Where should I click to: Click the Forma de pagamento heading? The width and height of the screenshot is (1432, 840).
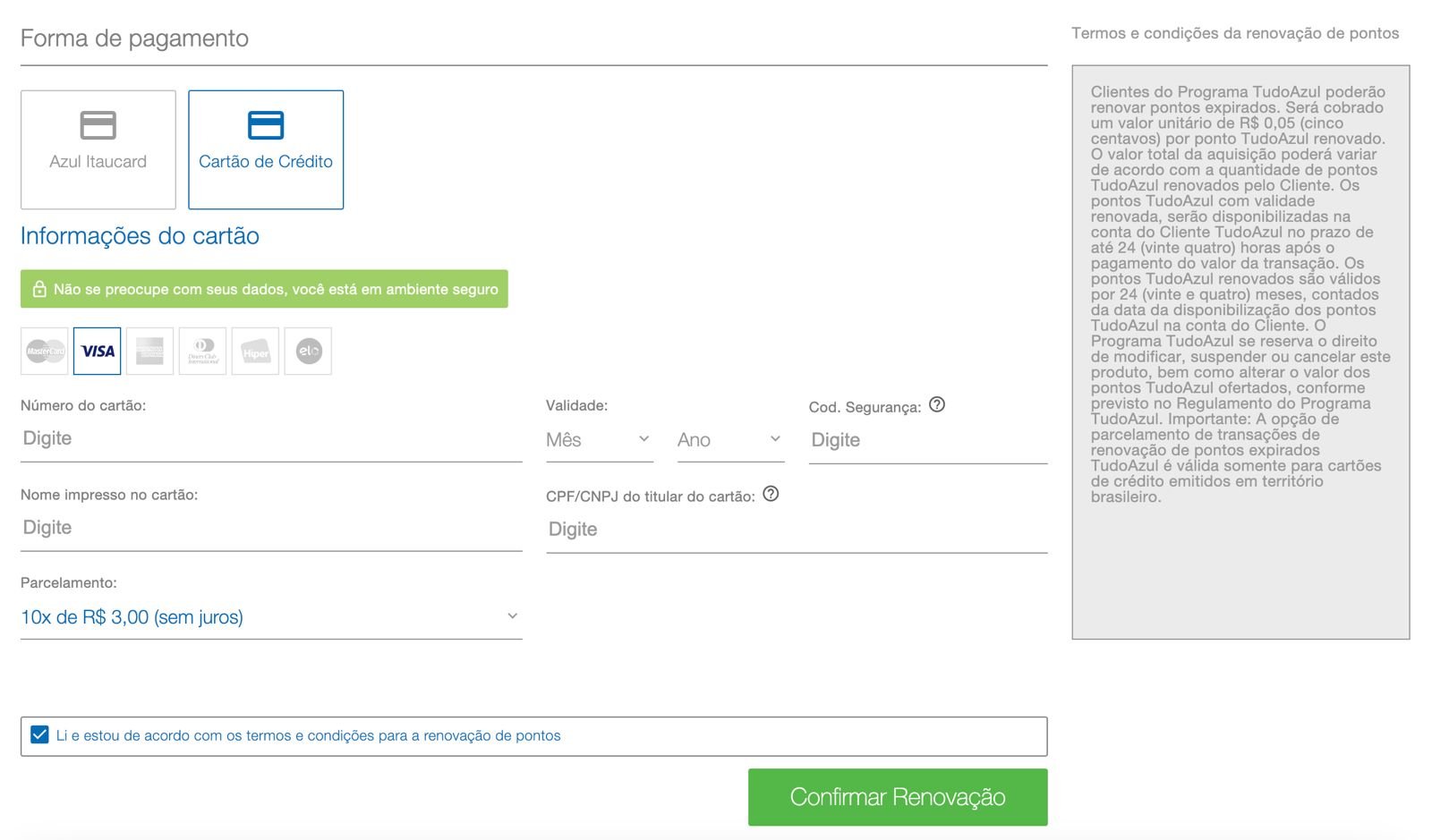point(134,38)
